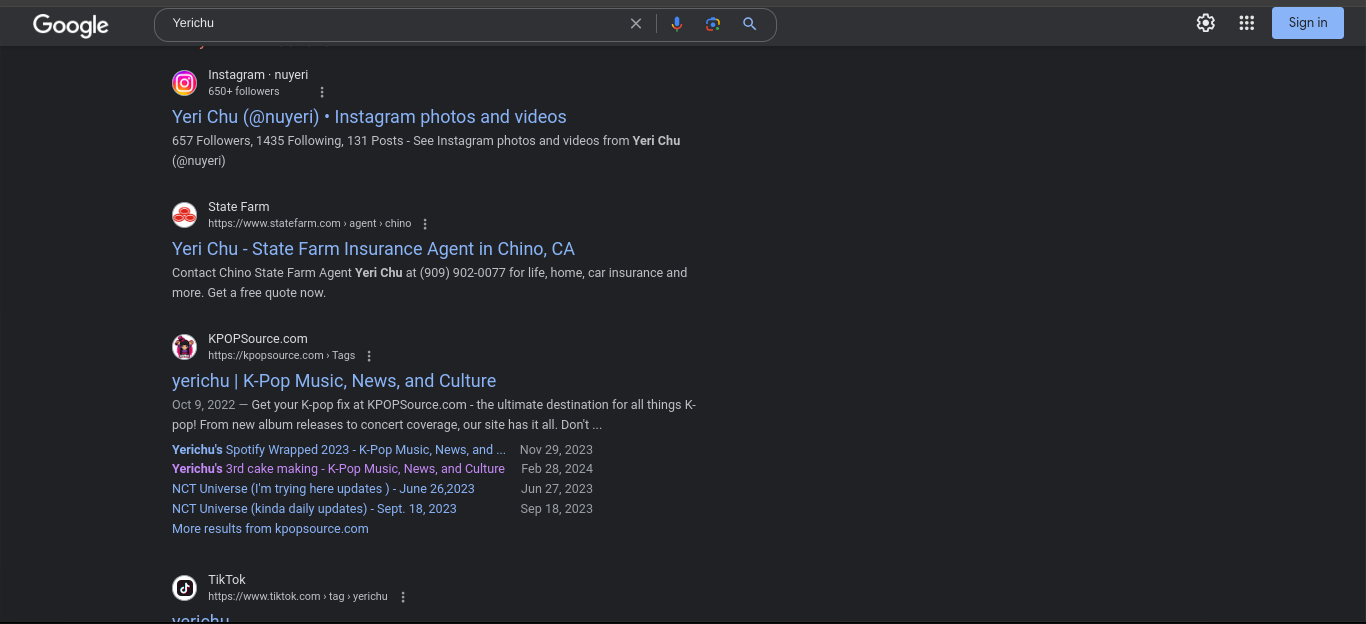Click the State Farm favicon

[x=184, y=215]
